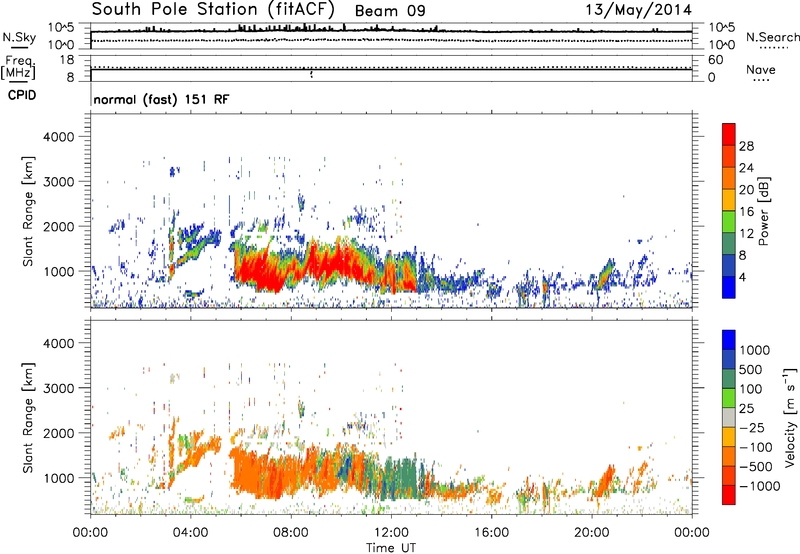The image size is (800, 554).
Task: Click Slant Range [km] label of velocity panel
Action: tap(28, 418)
